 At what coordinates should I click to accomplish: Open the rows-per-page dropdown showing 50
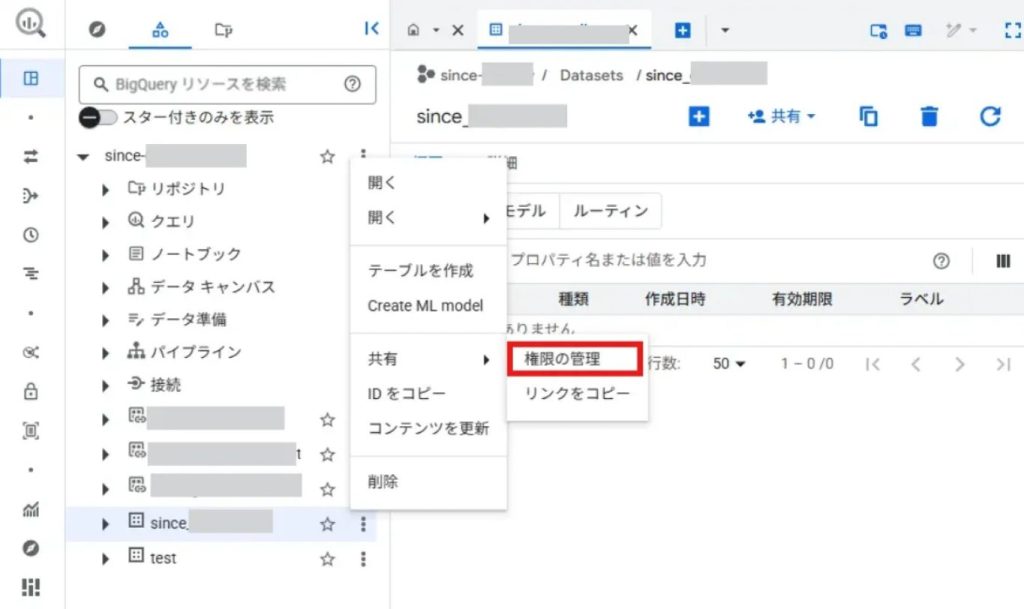pos(729,364)
